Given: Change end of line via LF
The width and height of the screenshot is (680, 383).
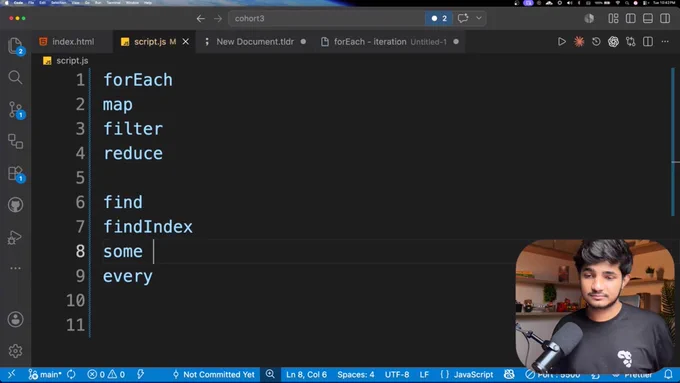Looking at the screenshot, I should pyautogui.click(x=424, y=374).
